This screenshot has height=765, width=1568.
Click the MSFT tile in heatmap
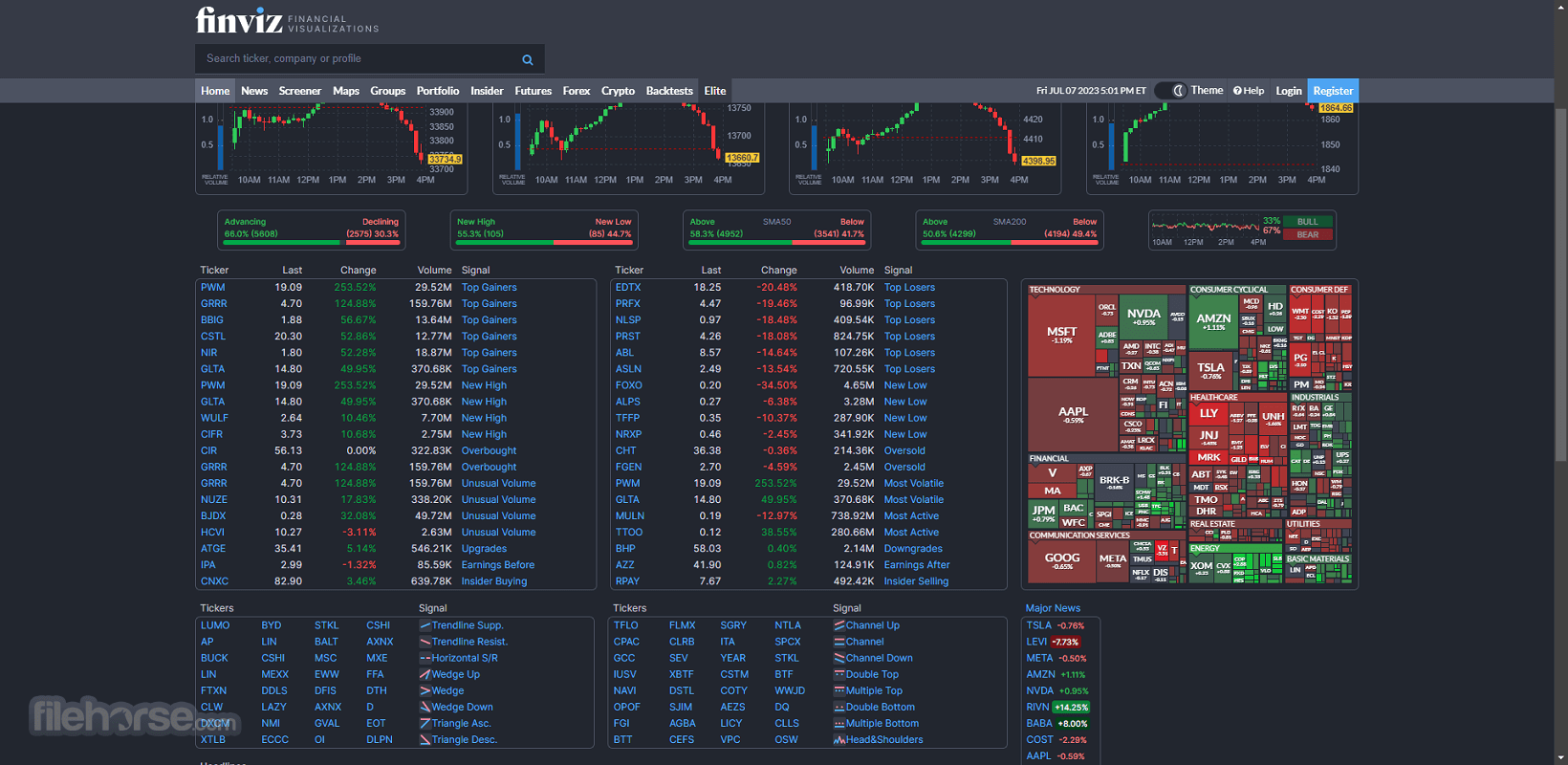1061,335
